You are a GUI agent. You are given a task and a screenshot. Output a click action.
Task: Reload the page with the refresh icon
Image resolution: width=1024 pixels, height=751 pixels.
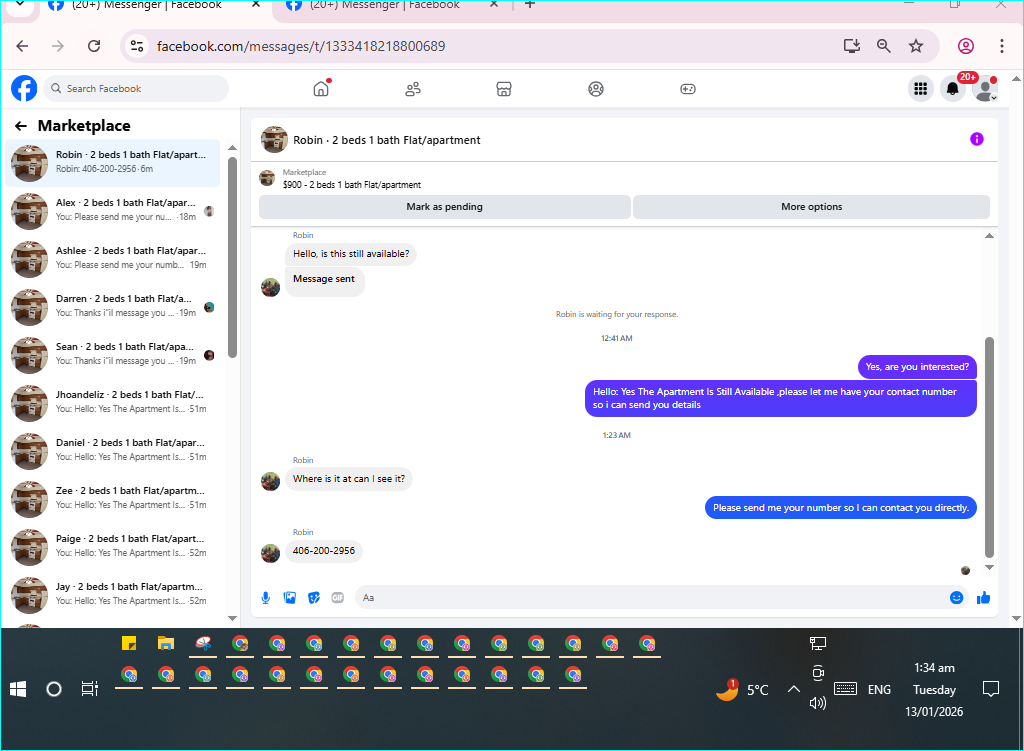pos(94,46)
